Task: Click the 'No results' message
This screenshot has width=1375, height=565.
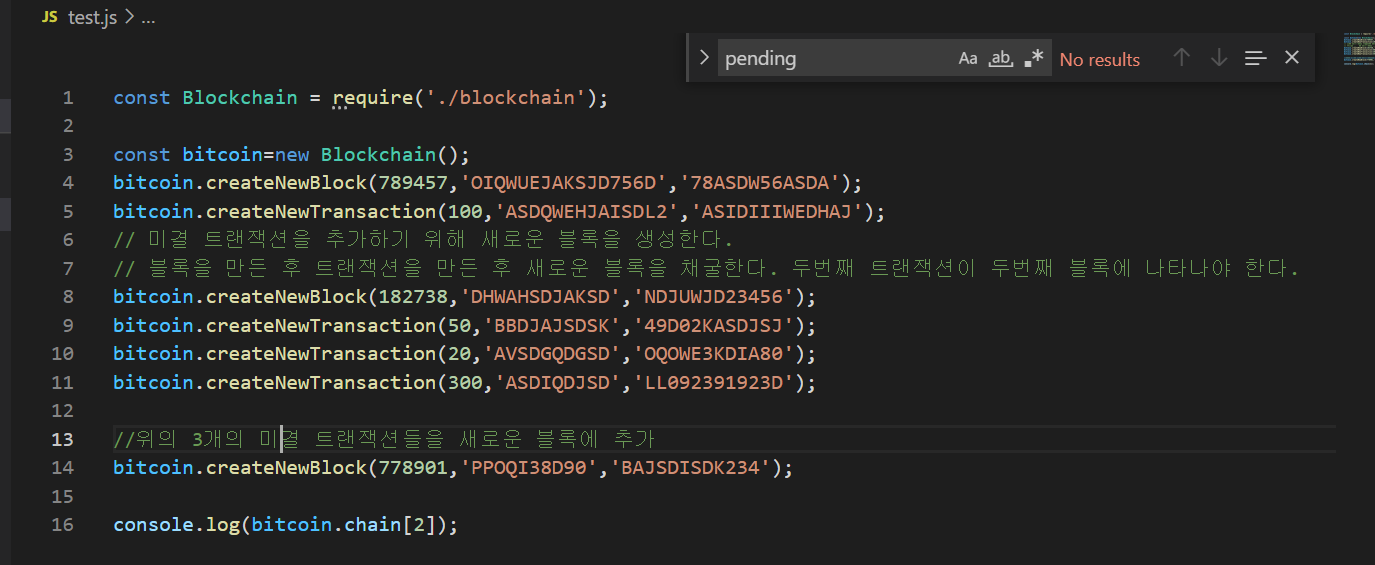Action: (1100, 59)
